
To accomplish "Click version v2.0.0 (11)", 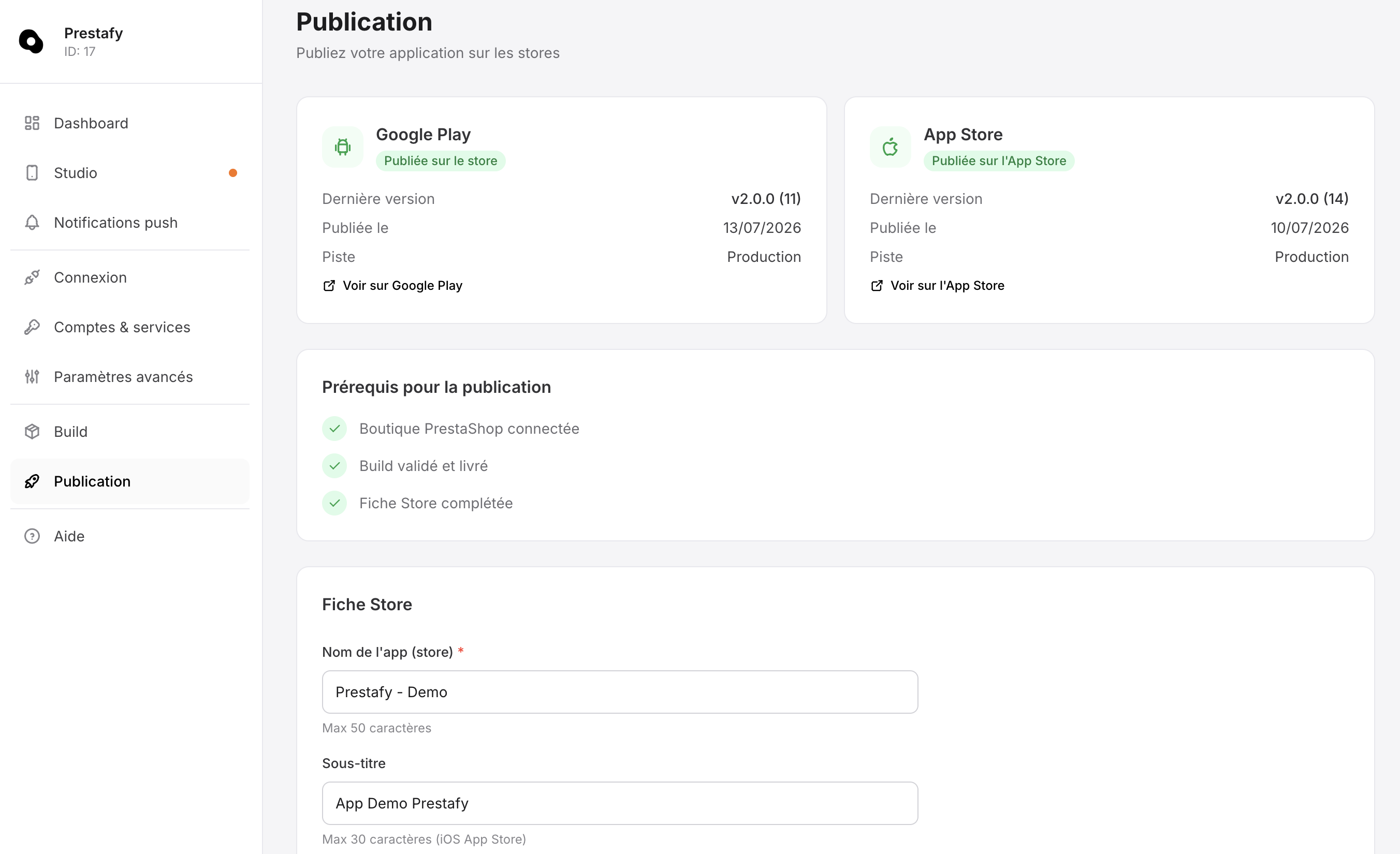I will coord(766,199).
